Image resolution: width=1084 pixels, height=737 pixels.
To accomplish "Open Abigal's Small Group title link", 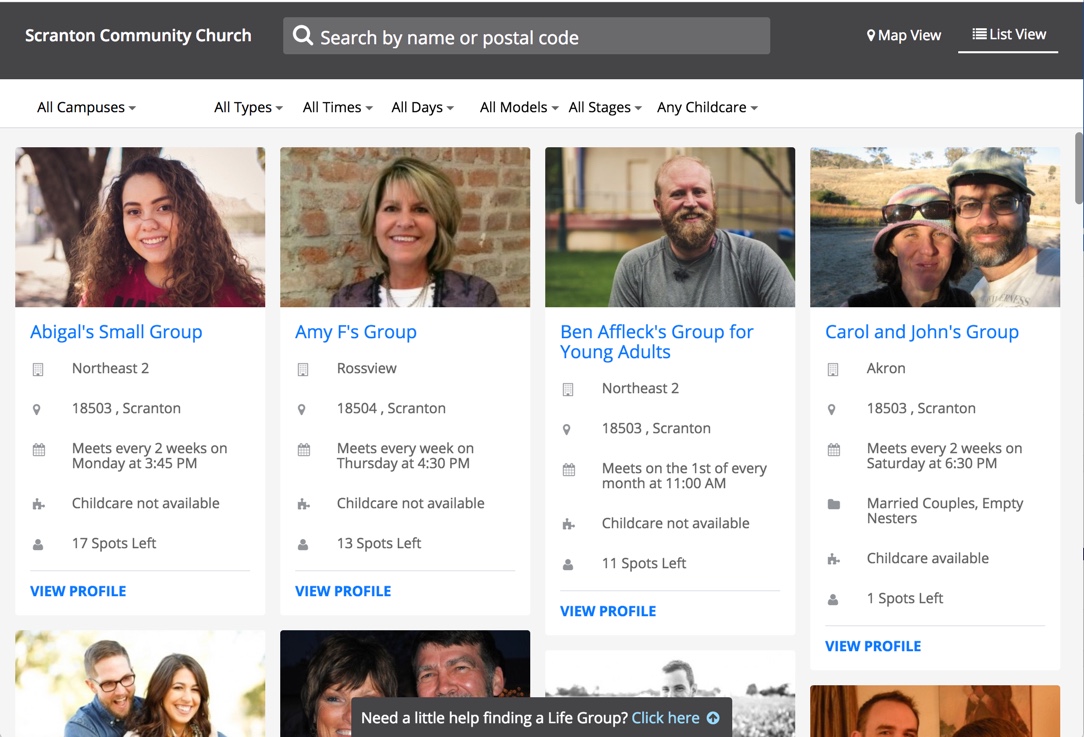I will point(116,332).
